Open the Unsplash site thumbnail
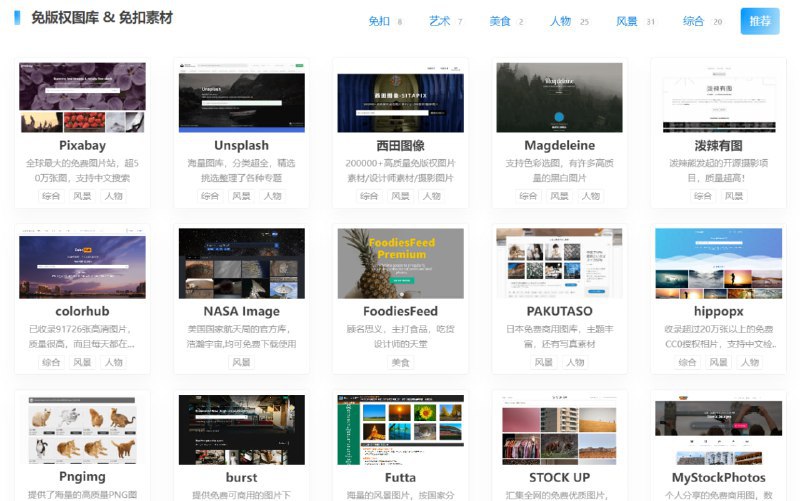 click(241, 97)
